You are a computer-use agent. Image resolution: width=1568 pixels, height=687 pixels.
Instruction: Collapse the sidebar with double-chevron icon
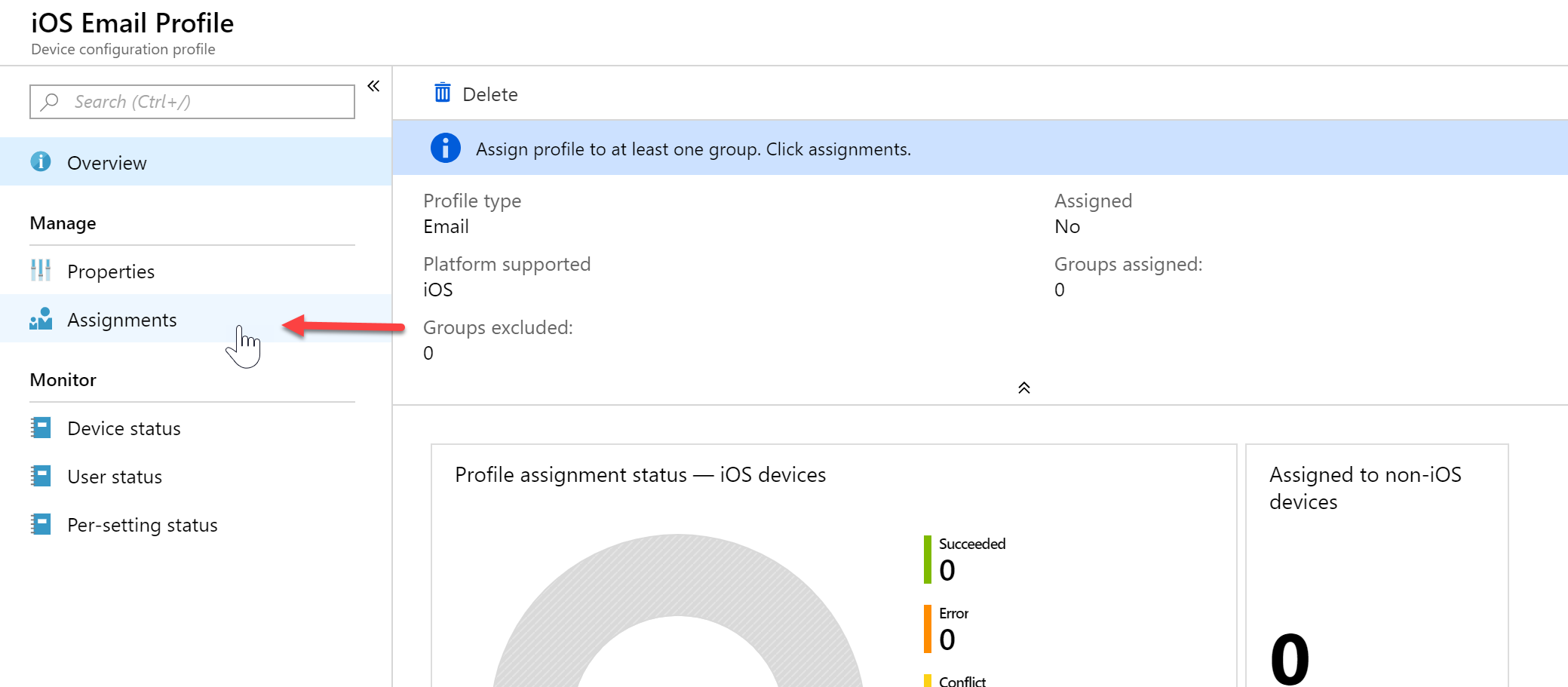click(x=373, y=86)
